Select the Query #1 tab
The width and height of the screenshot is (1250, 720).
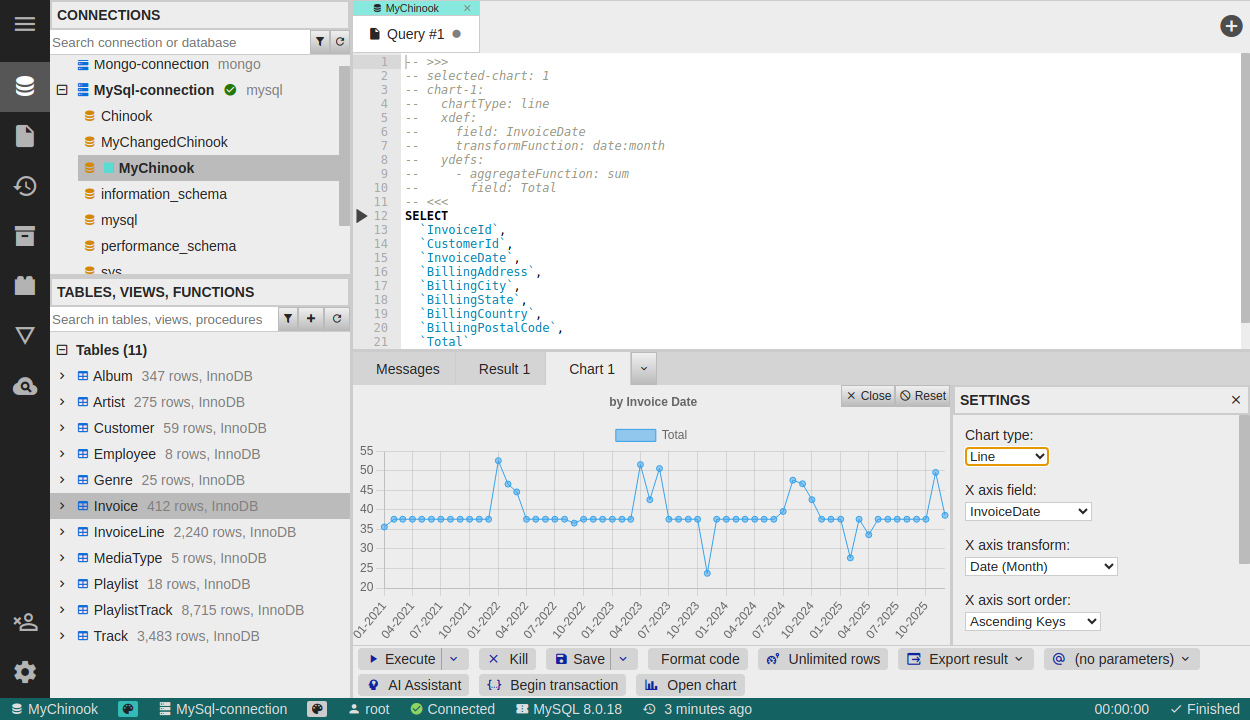point(416,34)
